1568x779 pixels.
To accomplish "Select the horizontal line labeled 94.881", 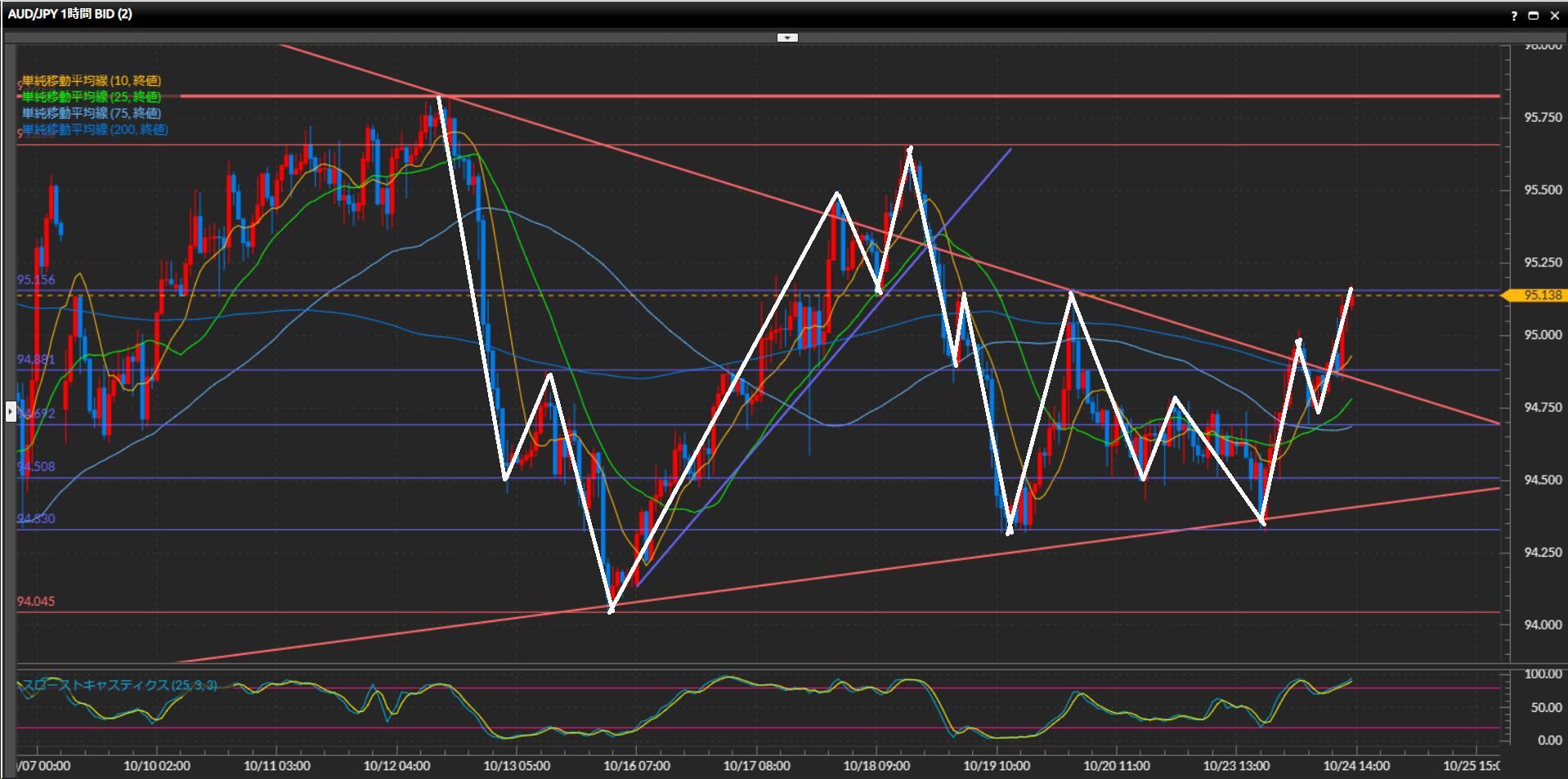I will (36, 360).
